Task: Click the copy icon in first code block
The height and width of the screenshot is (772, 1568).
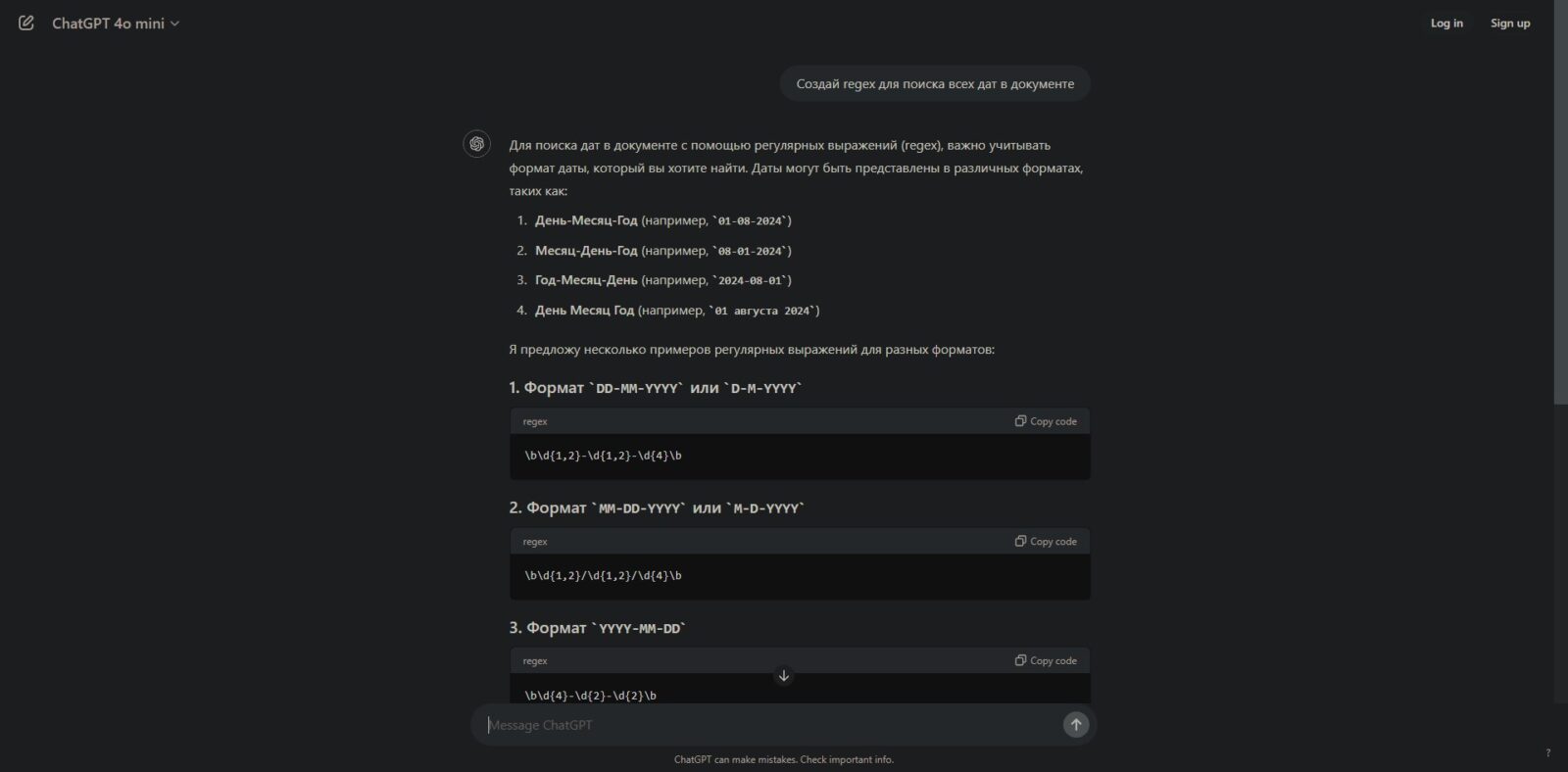Action: pos(1020,421)
